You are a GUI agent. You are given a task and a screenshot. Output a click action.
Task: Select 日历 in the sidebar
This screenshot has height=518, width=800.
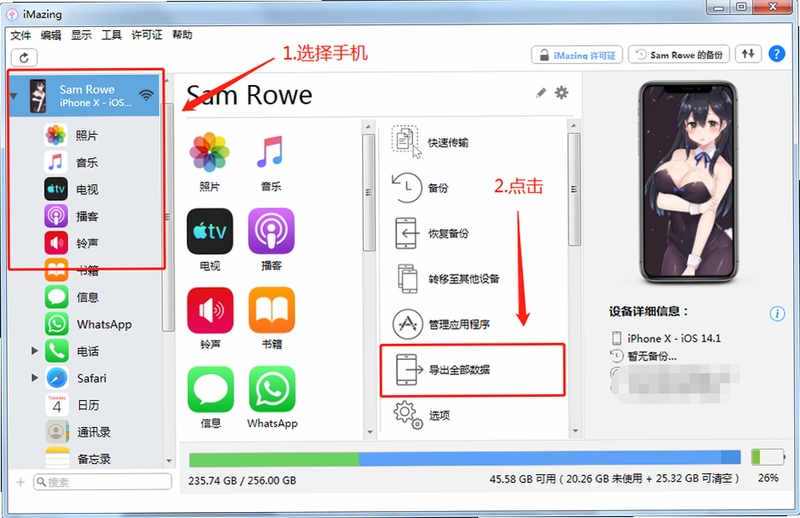click(x=88, y=405)
